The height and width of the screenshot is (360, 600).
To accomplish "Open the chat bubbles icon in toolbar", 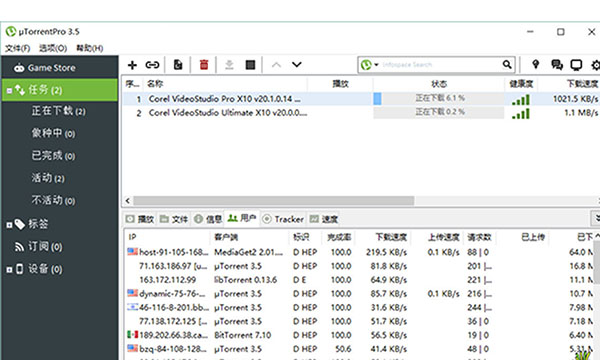I will (x=557, y=65).
